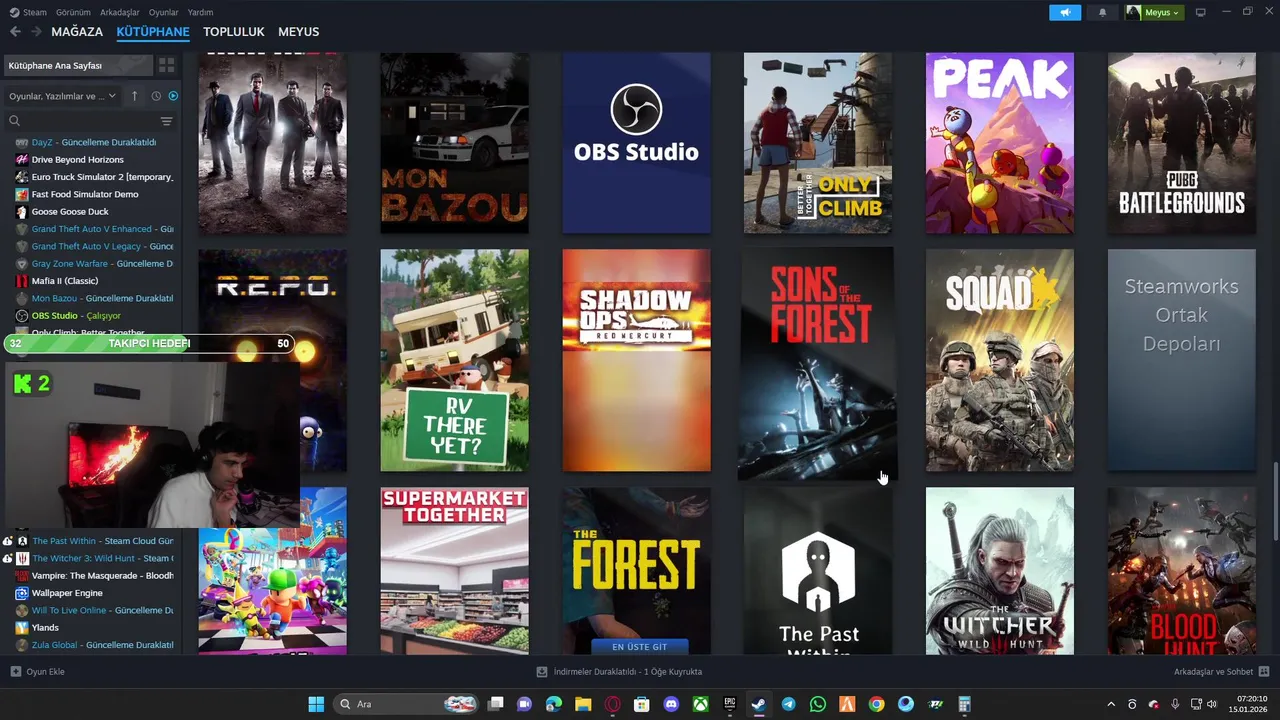Open the RV There Yet? cover
1280x720 pixels.
454,360
